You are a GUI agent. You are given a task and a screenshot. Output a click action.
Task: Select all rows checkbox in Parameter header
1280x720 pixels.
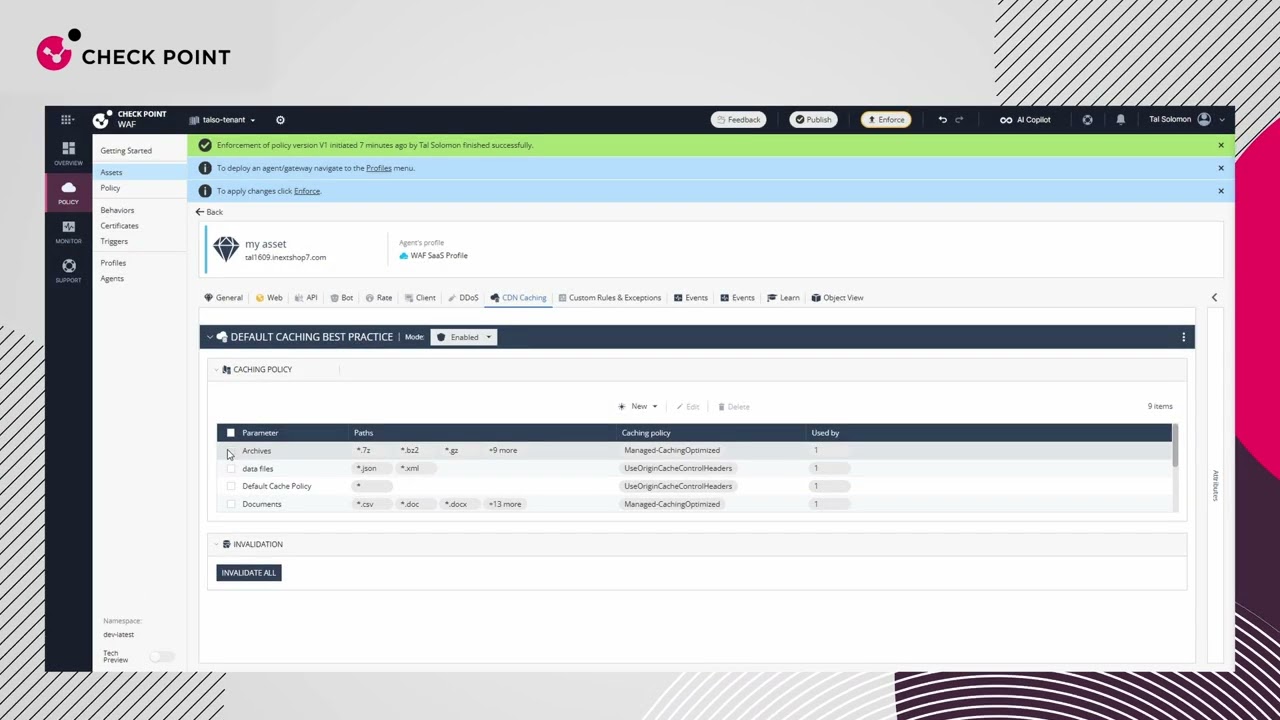click(x=231, y=433)
